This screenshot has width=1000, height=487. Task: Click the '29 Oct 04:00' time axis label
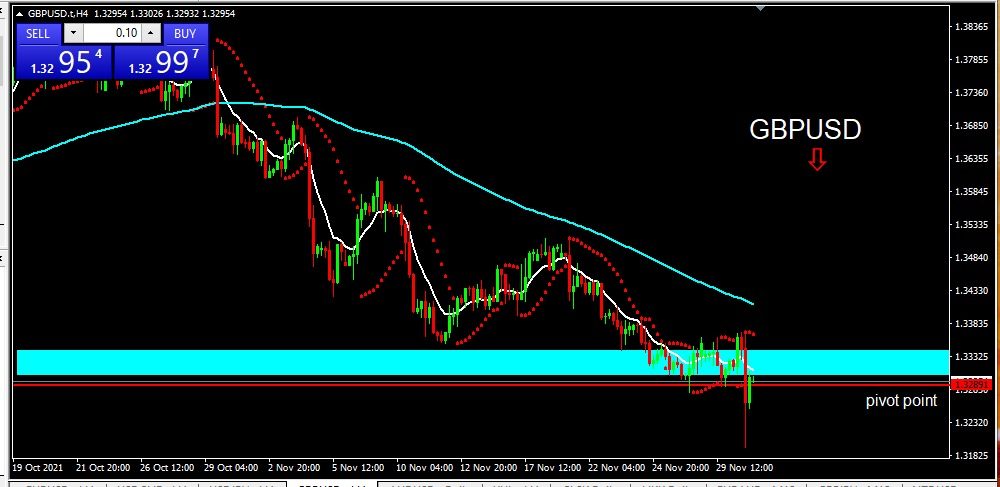(232, 468)
